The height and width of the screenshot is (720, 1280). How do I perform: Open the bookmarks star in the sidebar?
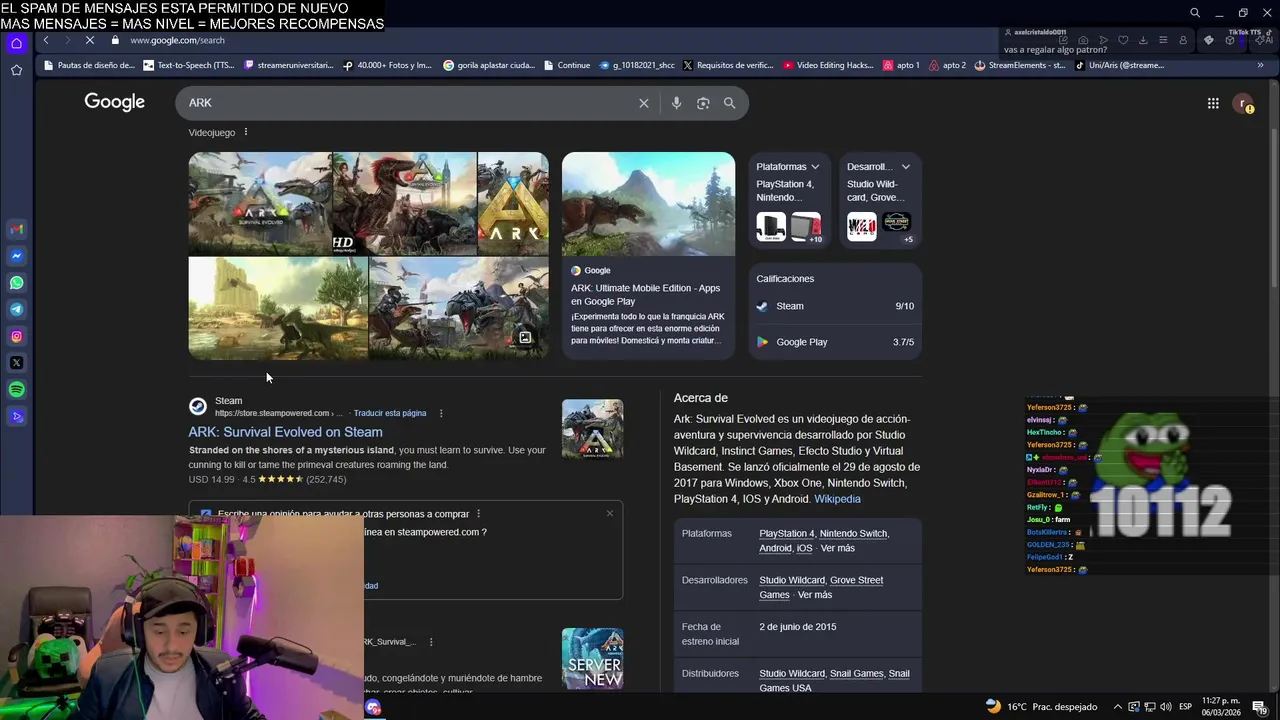[16, 70]
